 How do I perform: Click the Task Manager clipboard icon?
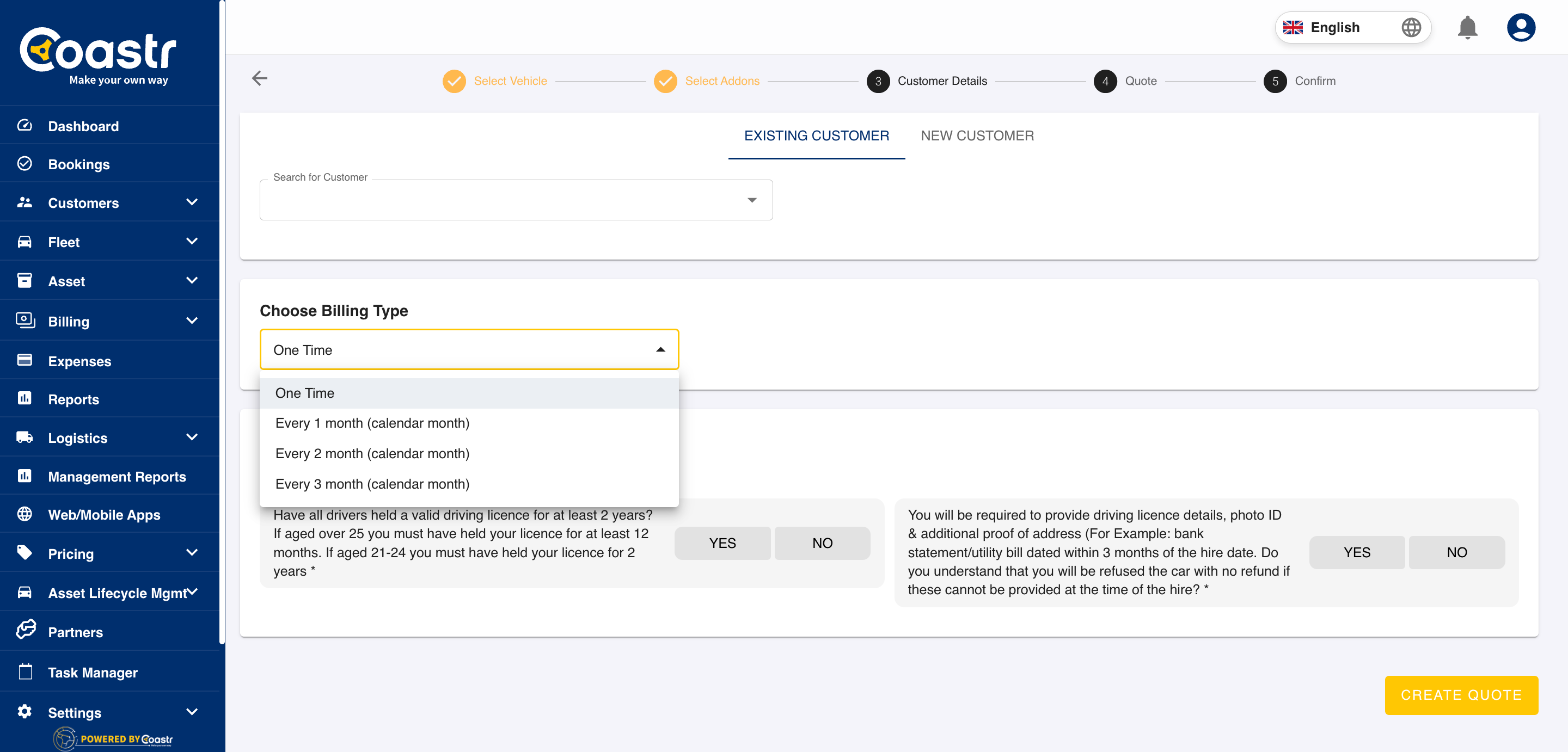pyautogui.click(x=25, y=671)
